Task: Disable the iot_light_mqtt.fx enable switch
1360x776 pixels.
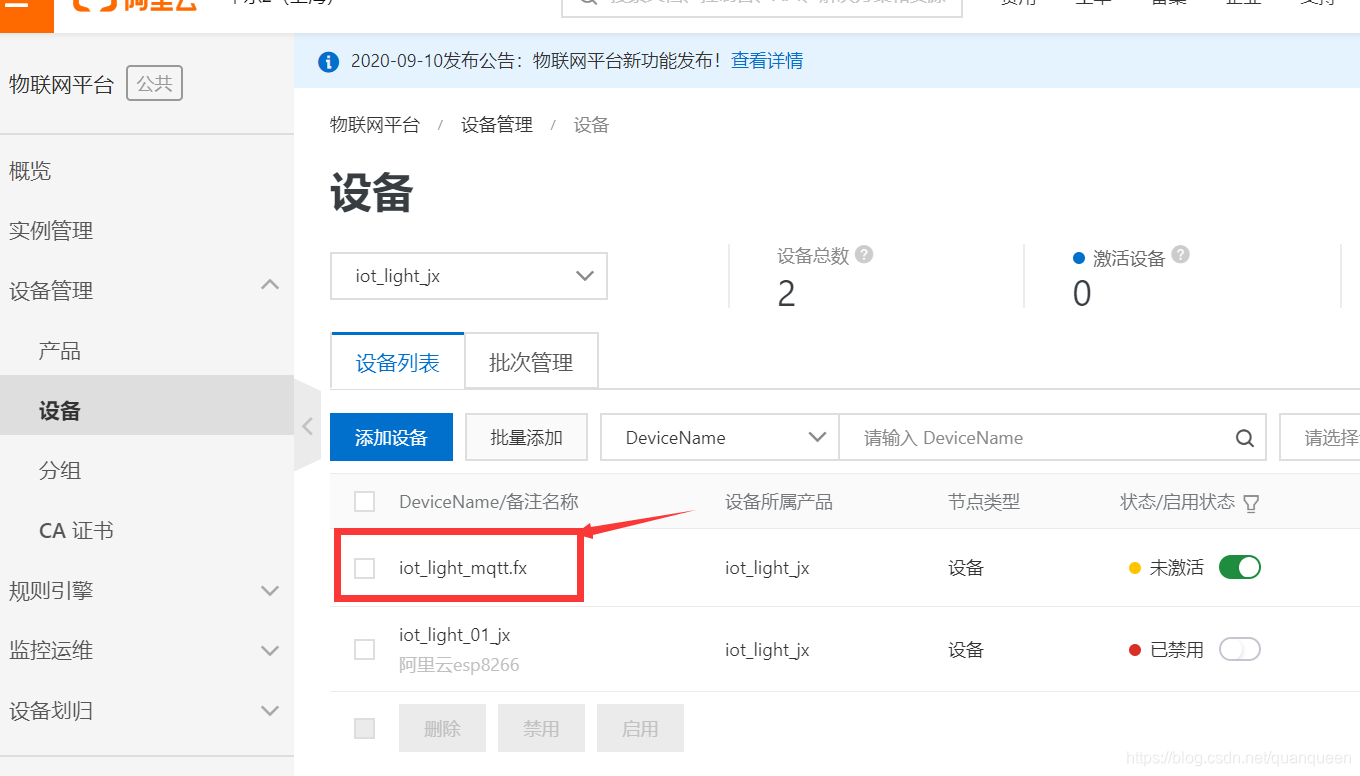Action: [1240, 567]
